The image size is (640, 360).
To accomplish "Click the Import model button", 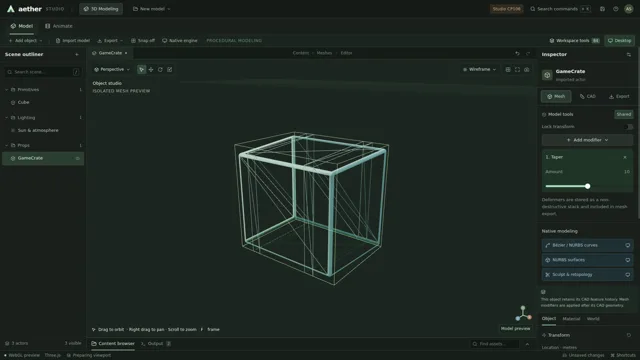I will [73, 40].
